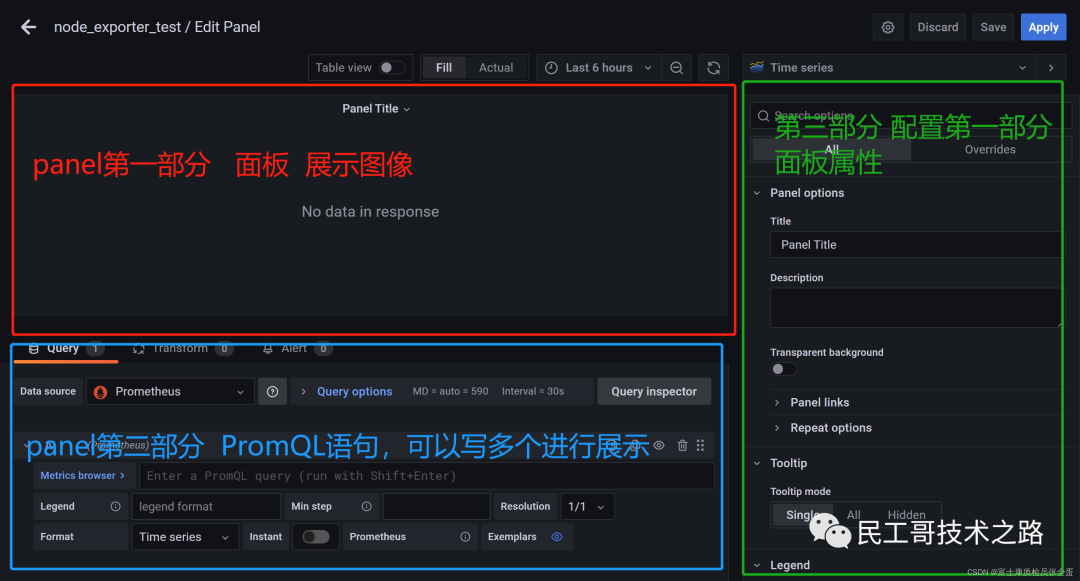
Task: Click the panel Title text field
Action: point(915,245)
